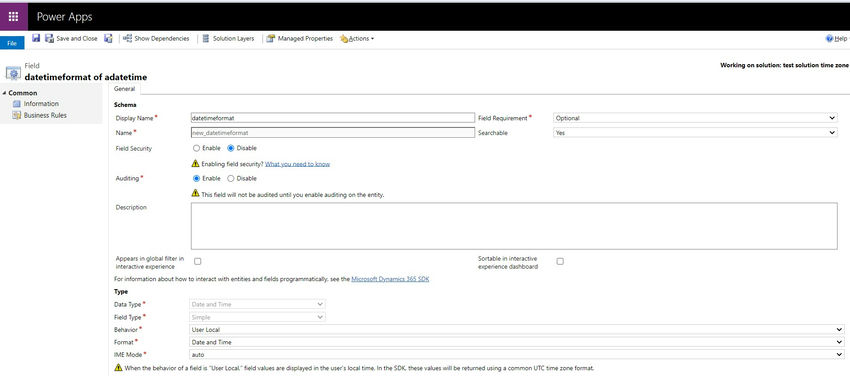850x376 pixels.
Task: Check Appears in global filter checkbox
Action: click(198, 261)
